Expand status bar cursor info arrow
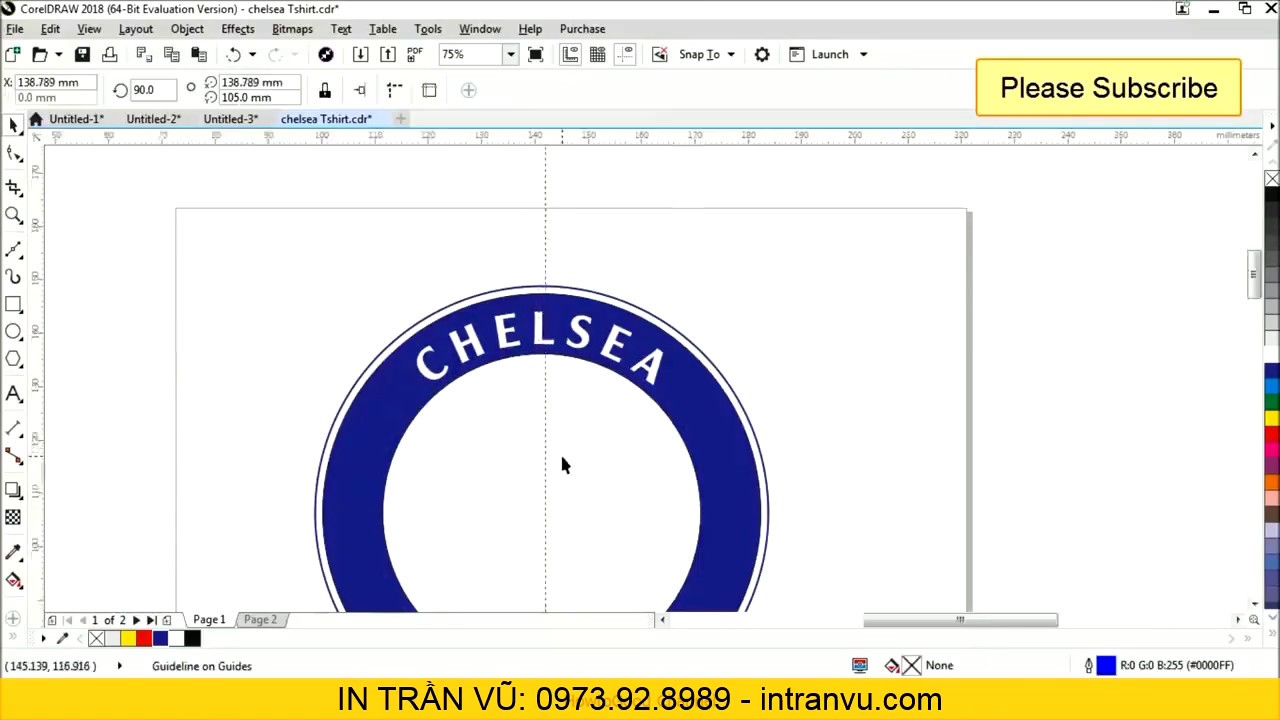 coord(119,665)
